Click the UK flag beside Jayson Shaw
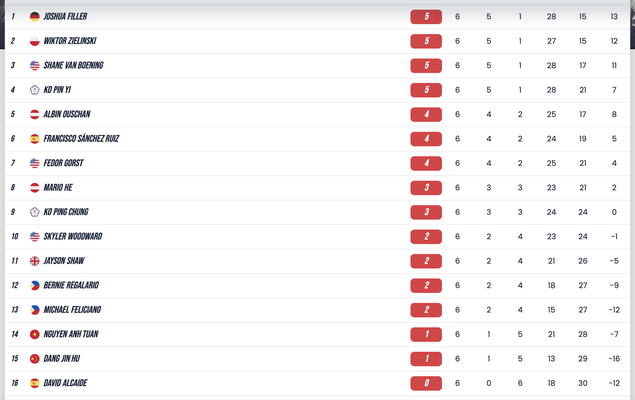The image size is (635, 400). tap(35, 261)
